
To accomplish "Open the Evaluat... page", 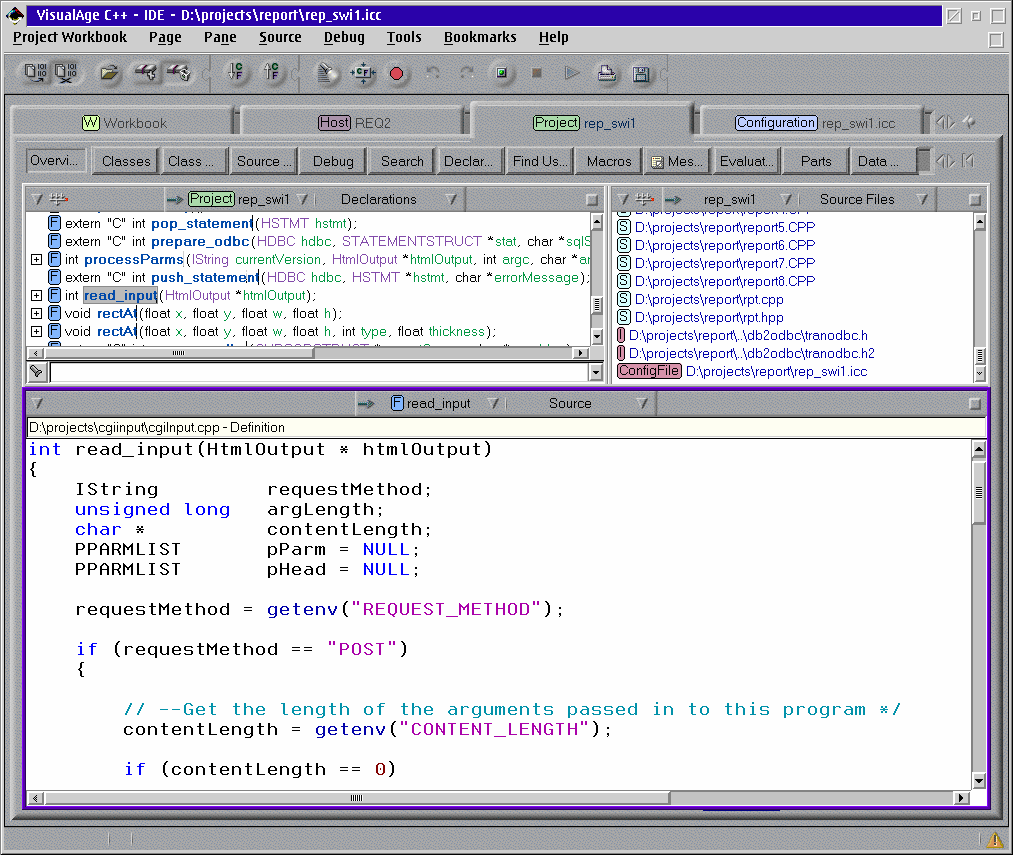I will 747,161.
